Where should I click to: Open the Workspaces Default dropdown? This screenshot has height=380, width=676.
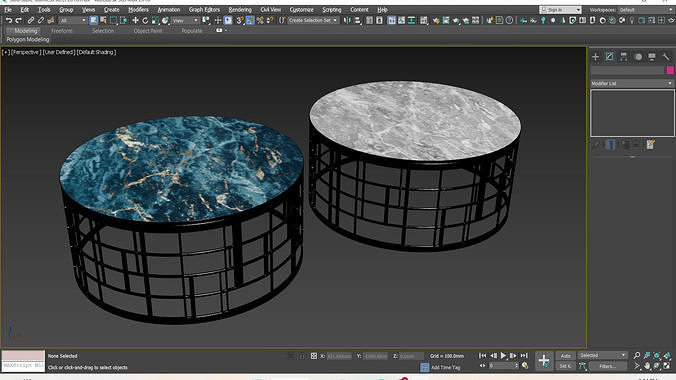point(646,9)
